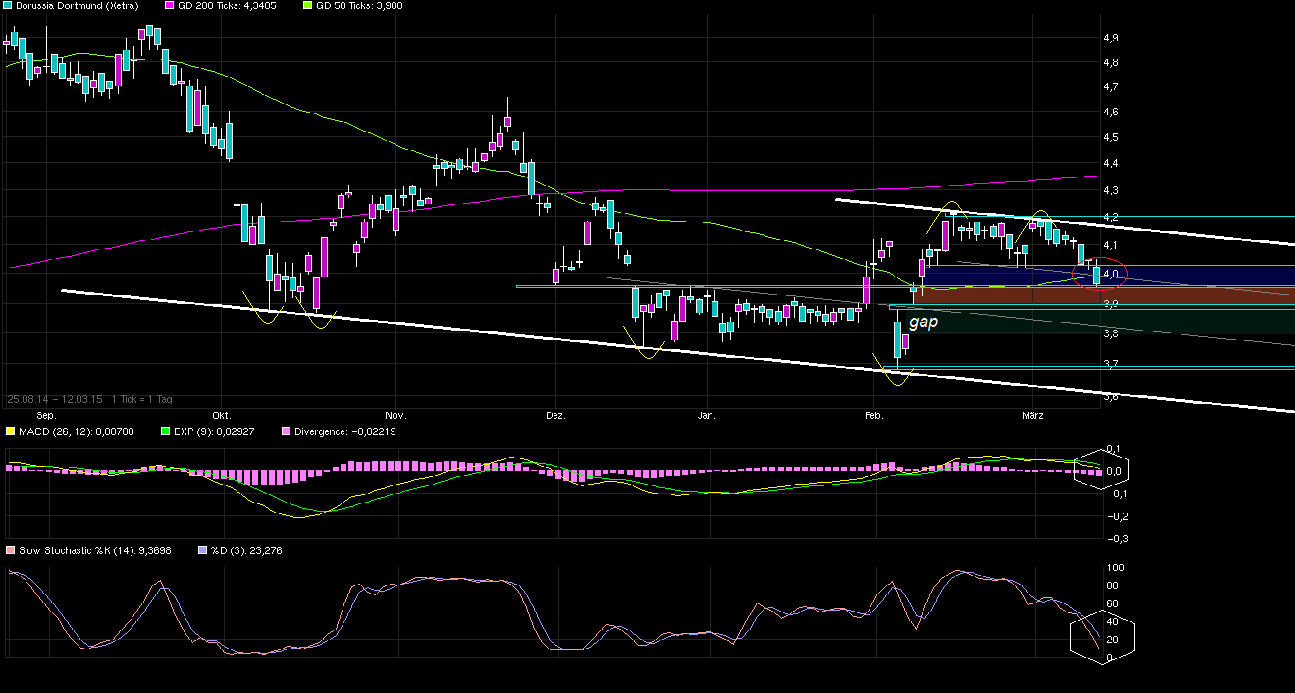
Task: Click the 'gap' annotation text
Action: [x=923, y=323]
